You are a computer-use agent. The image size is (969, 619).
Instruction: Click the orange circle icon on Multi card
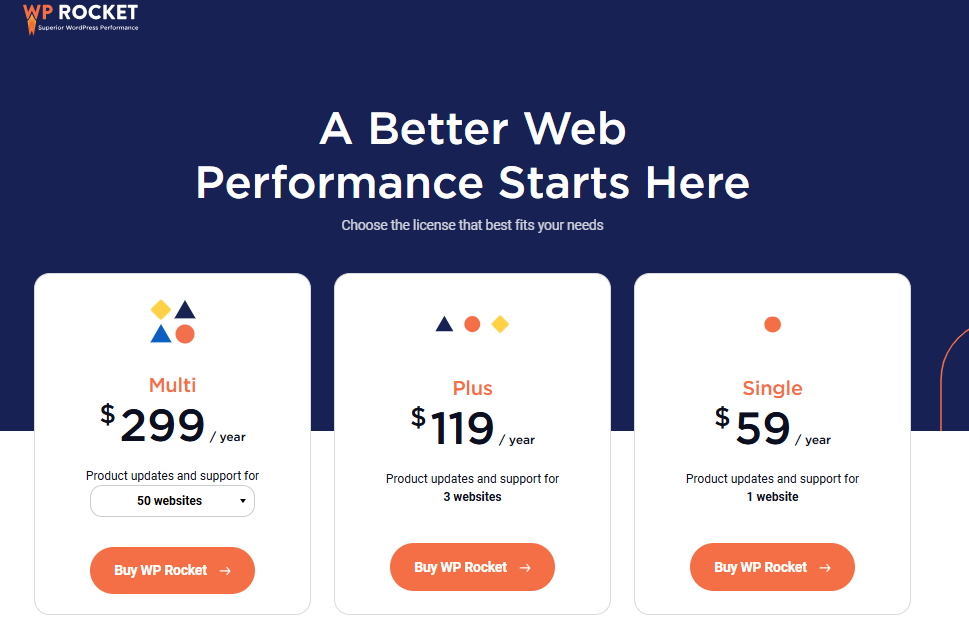185,334
